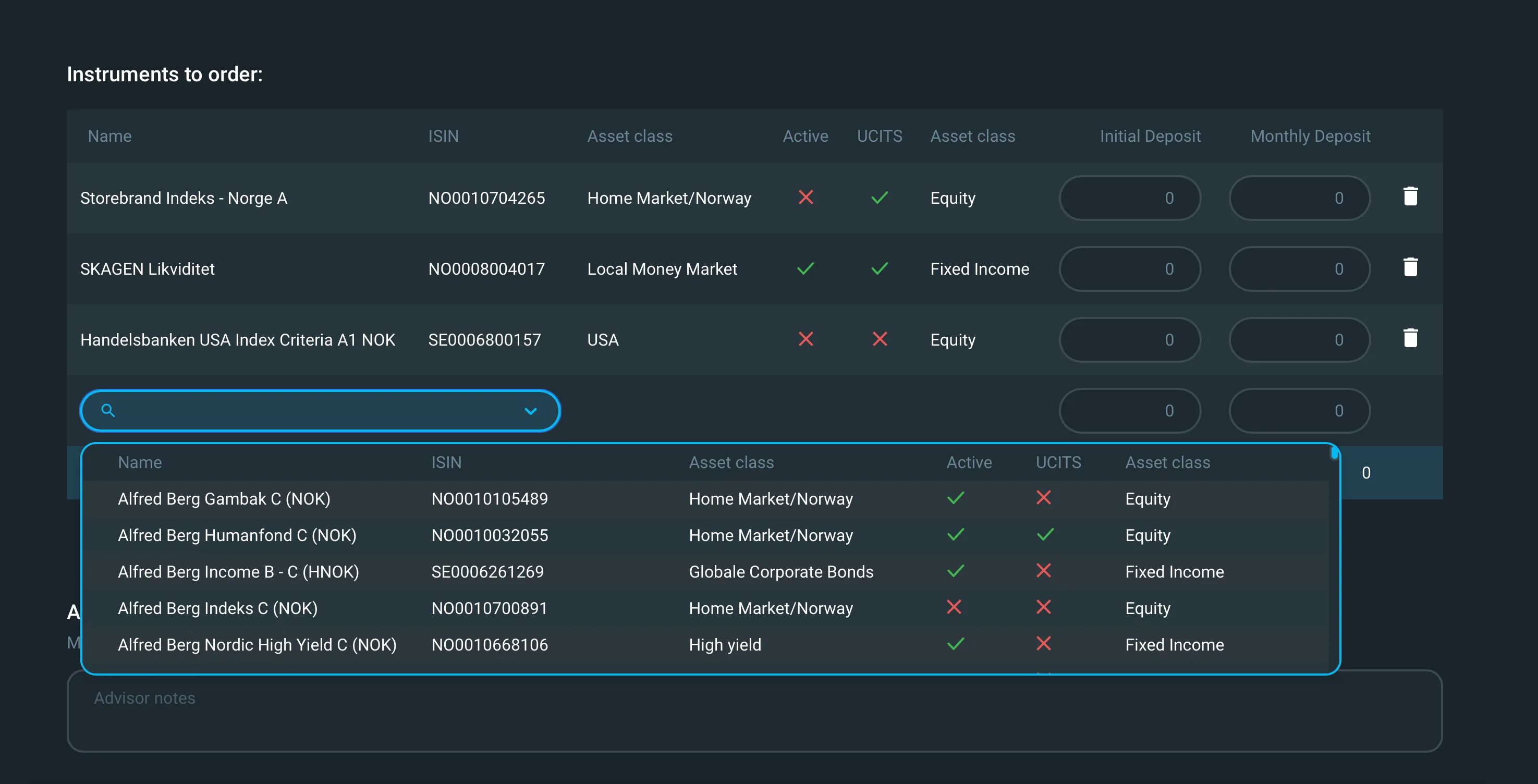Click Active checkmark for Alfred Berg Nordic High Yield
1538x784 pixels.
pos(955,643)
